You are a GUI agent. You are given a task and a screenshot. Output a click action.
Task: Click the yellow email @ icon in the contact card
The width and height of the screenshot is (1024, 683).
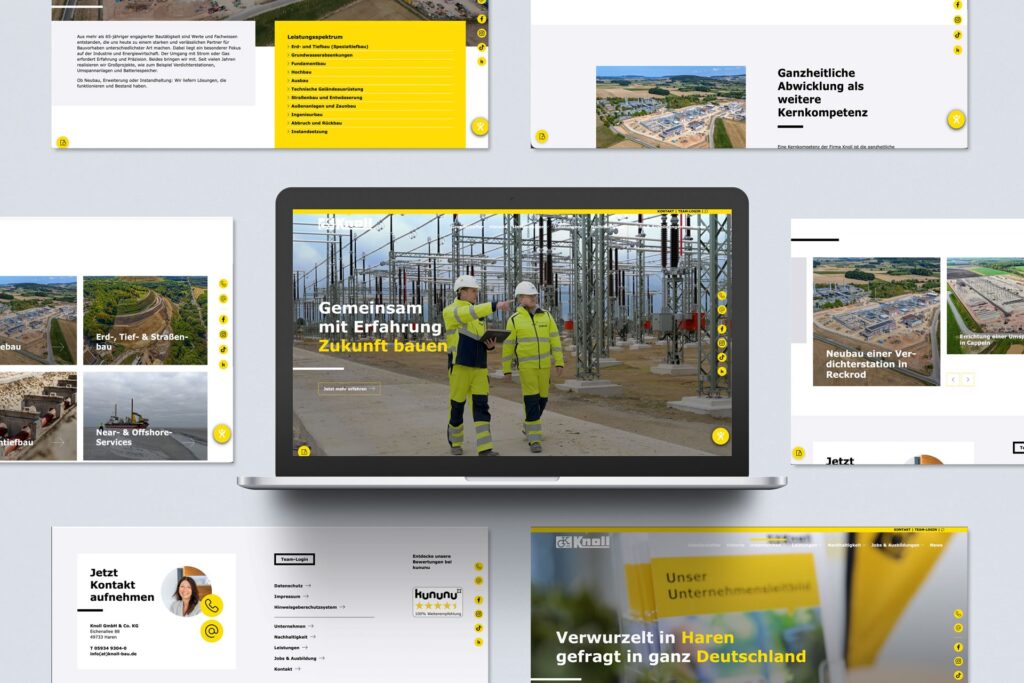pos(212,631)
